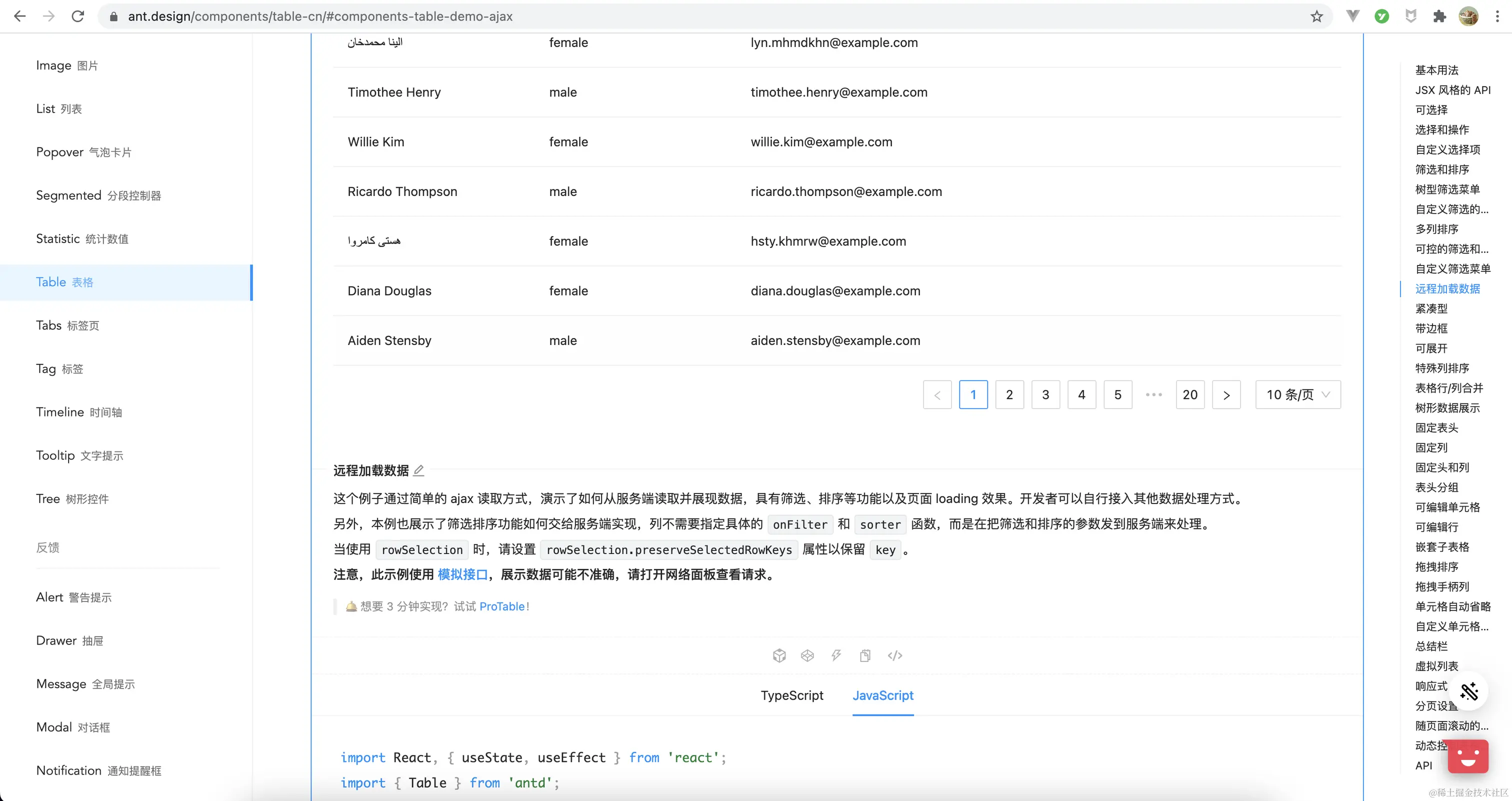
Task: Open the ProTable link
Action: (502, 606)
